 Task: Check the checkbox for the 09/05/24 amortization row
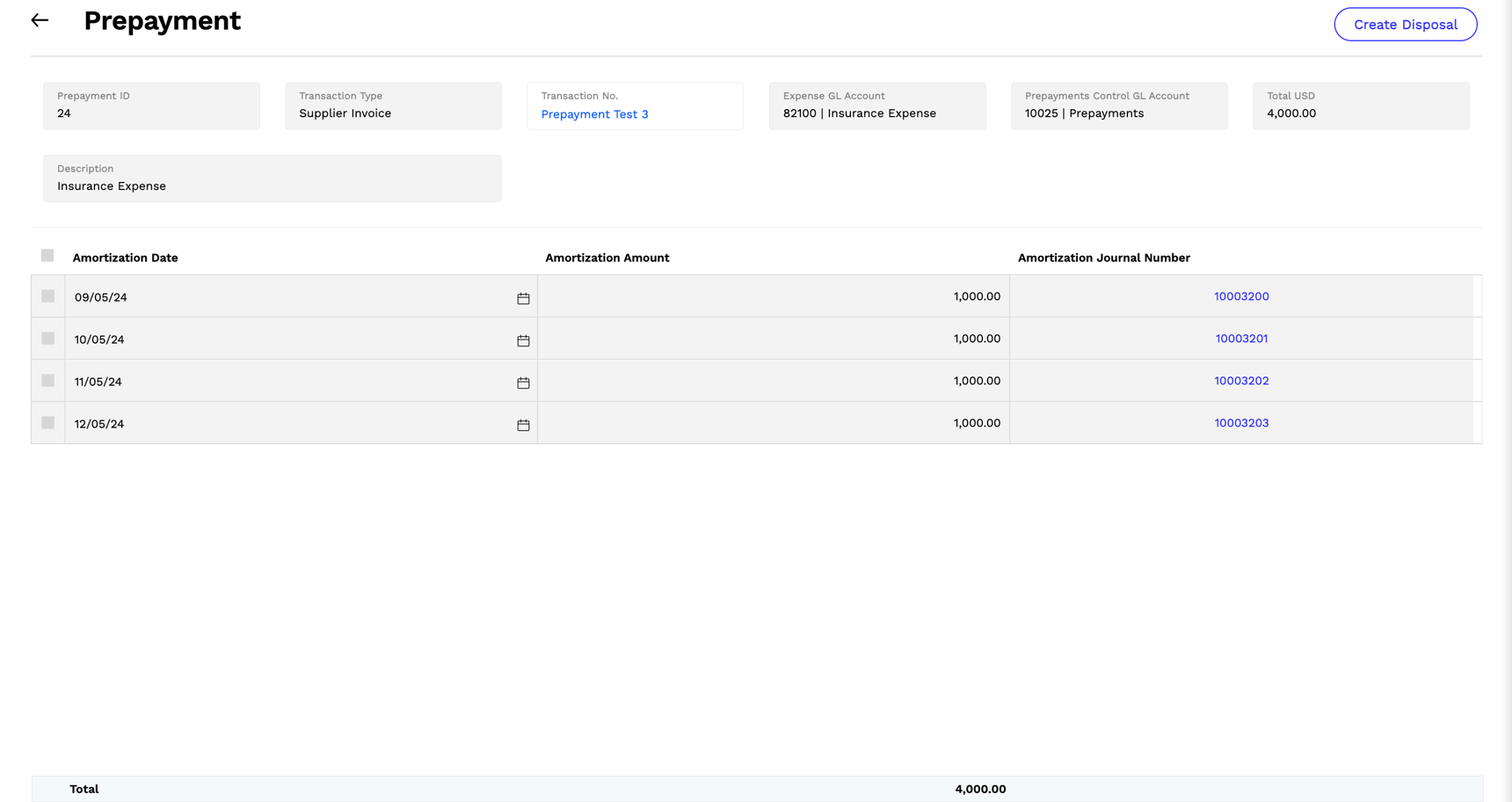(x=47, y=296)
